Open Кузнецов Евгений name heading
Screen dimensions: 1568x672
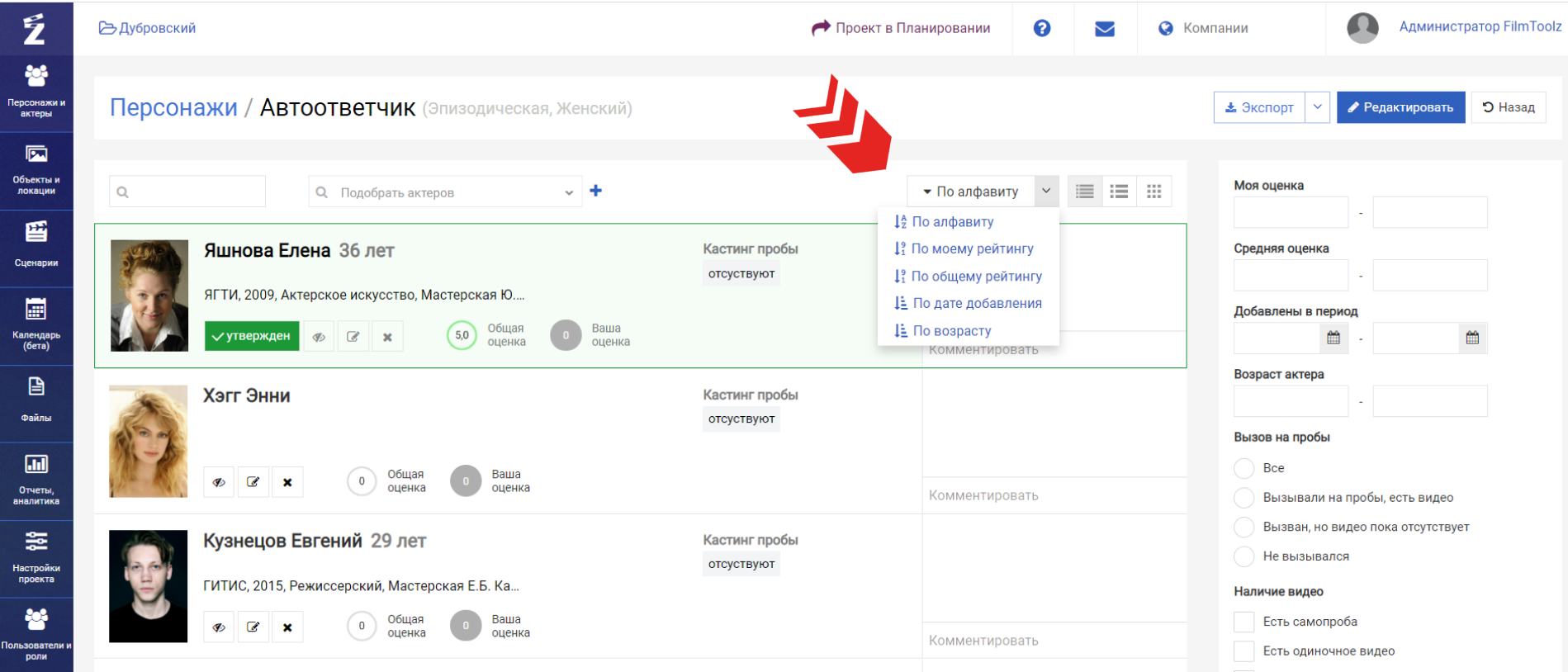tap(282, 541)
